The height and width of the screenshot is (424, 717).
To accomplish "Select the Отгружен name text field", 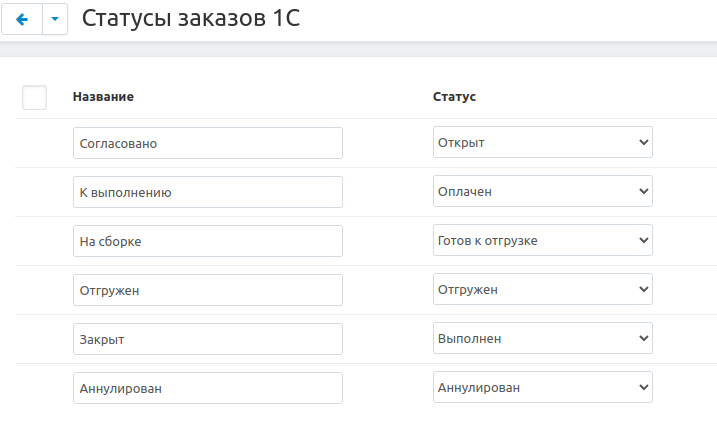I will (x=208, y=290).
